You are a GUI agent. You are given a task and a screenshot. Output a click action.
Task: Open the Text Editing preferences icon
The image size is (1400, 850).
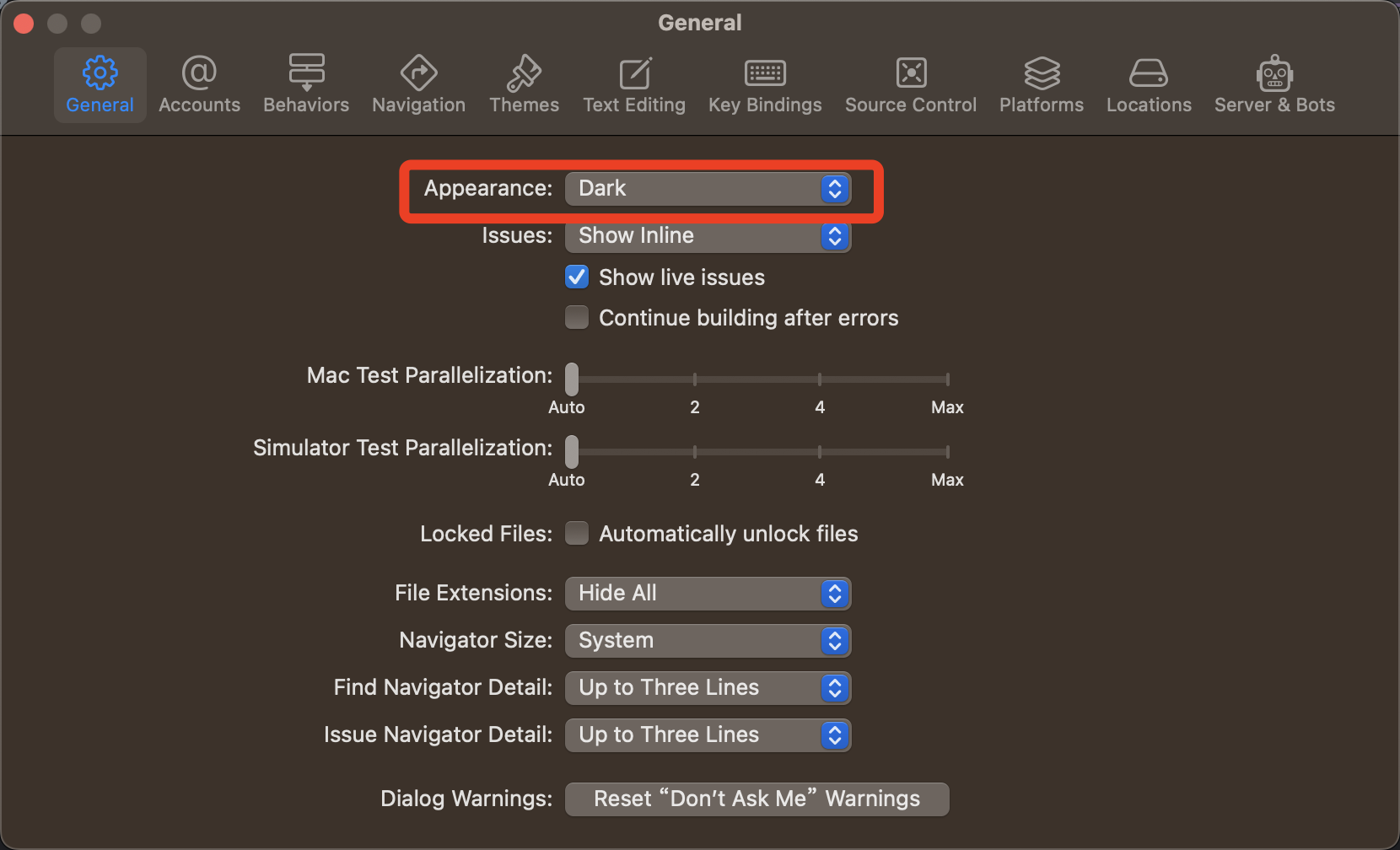(x=634, y=74)
